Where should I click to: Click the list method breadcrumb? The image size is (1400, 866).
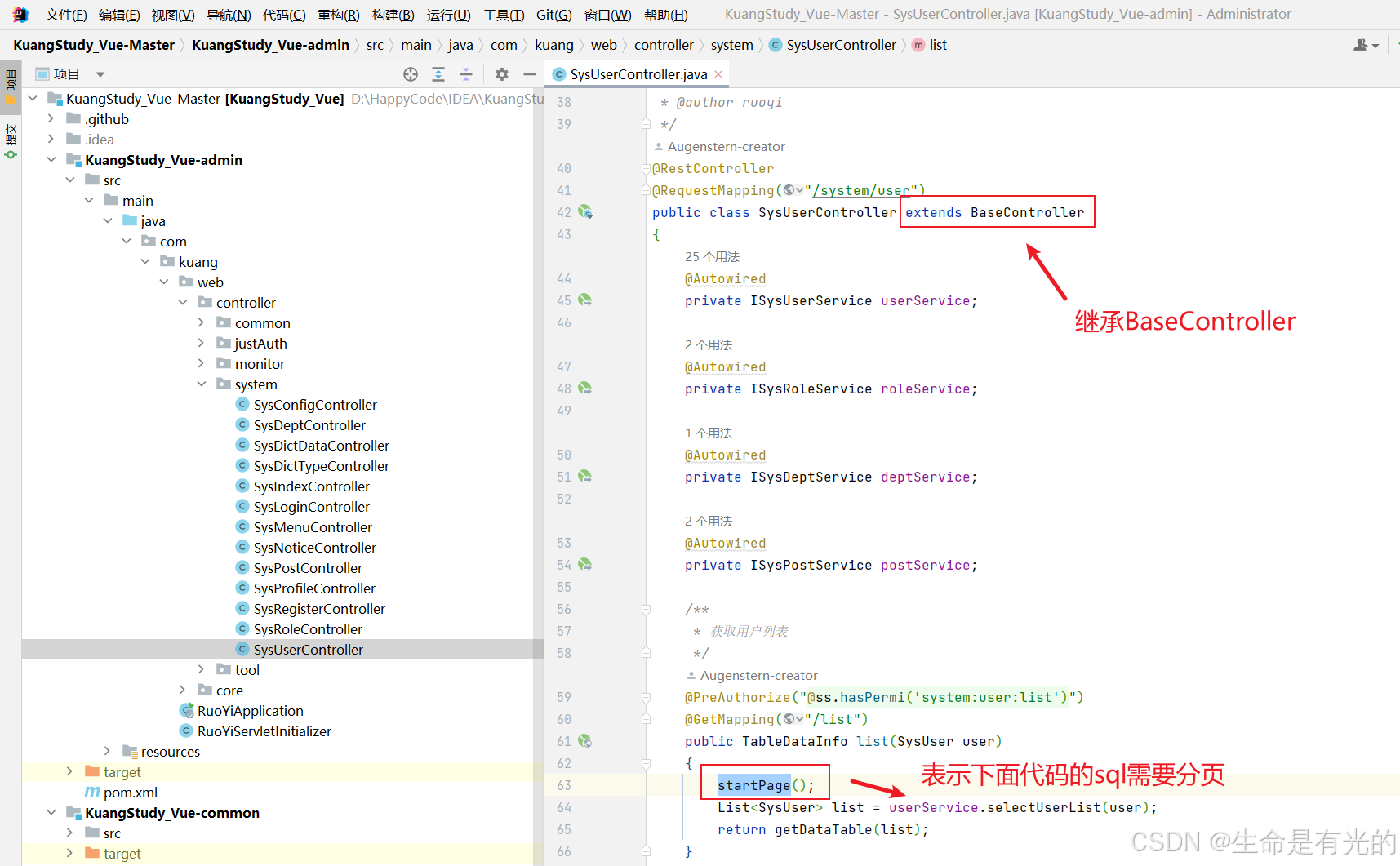coord(929,45)
